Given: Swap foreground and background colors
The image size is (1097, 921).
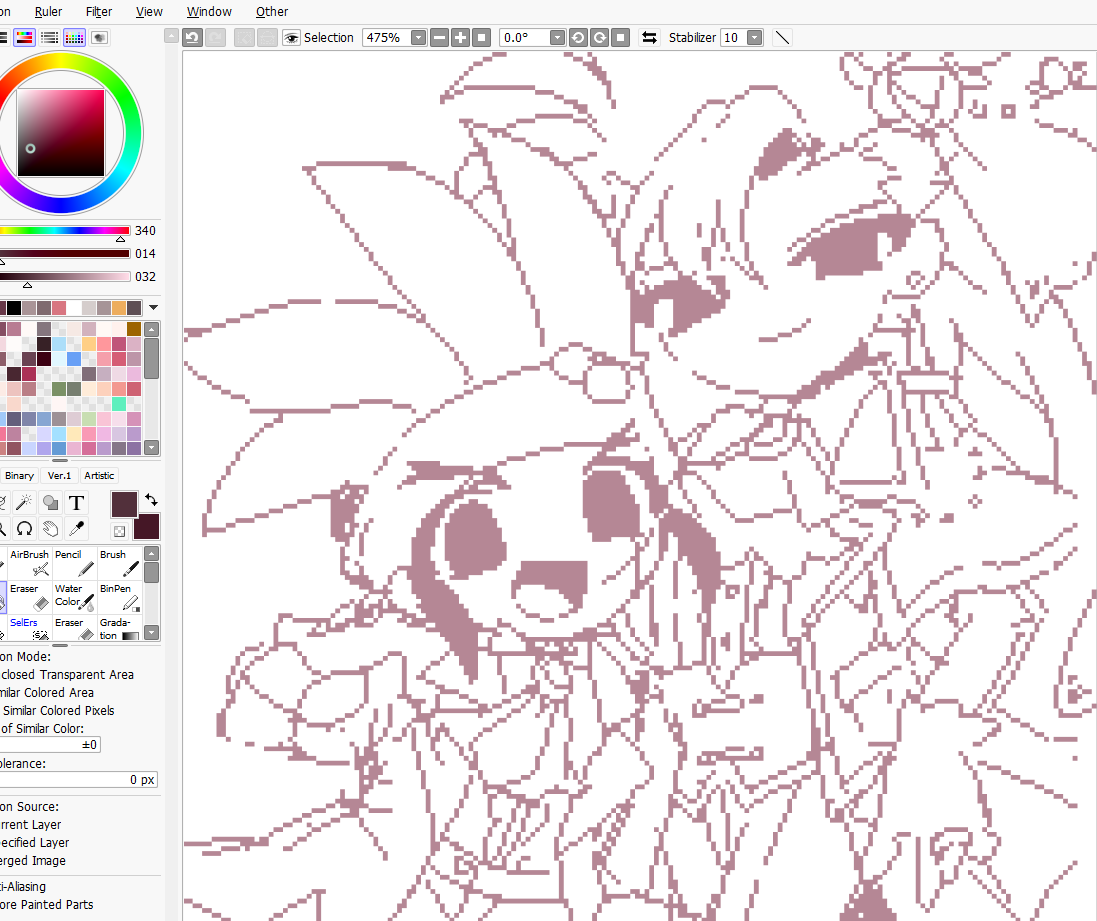Looking at the screenshot, I should 151,500.
